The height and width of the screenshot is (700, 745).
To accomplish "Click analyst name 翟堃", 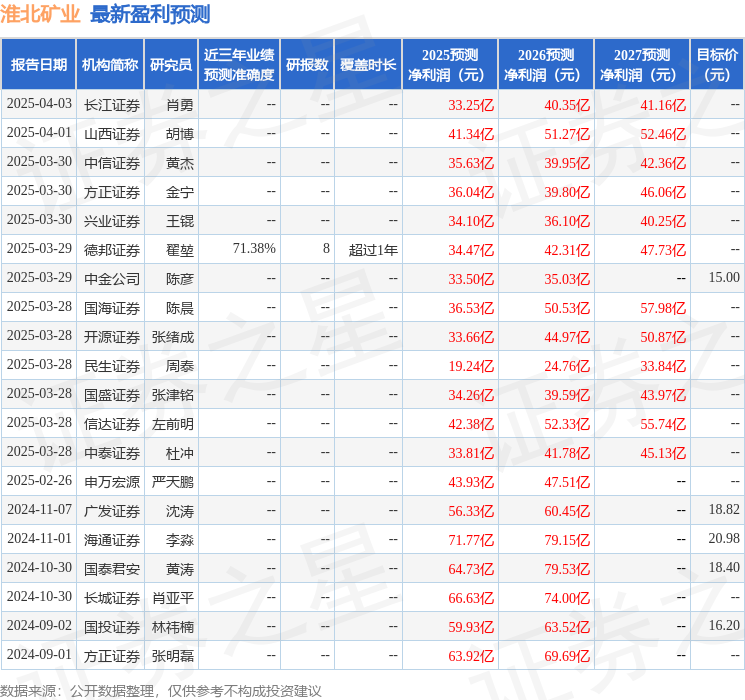I will (x=180, y=250).
